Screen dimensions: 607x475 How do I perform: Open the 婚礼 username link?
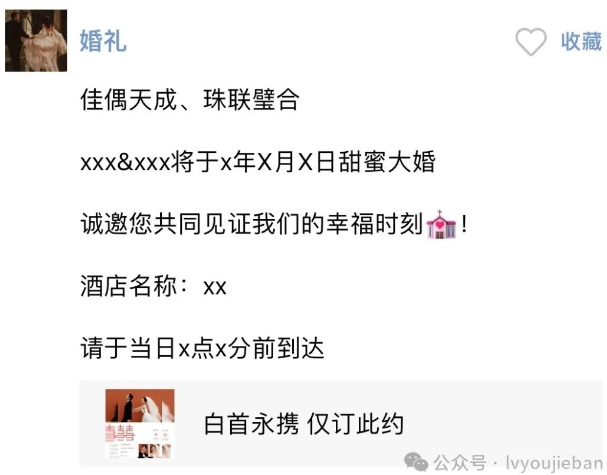pos(103,41)
